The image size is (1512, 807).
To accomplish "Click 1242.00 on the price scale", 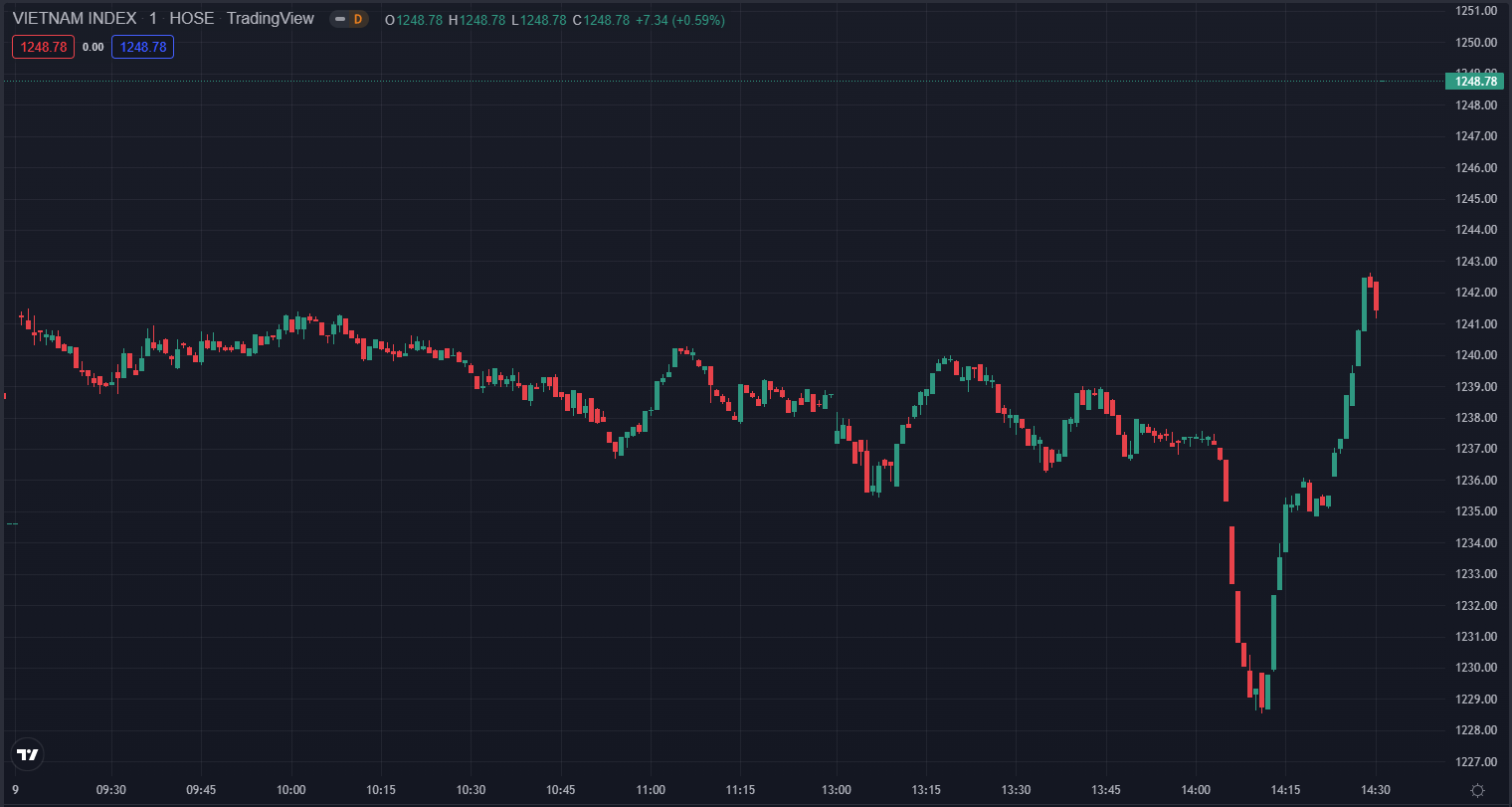I will point(1476,293).
